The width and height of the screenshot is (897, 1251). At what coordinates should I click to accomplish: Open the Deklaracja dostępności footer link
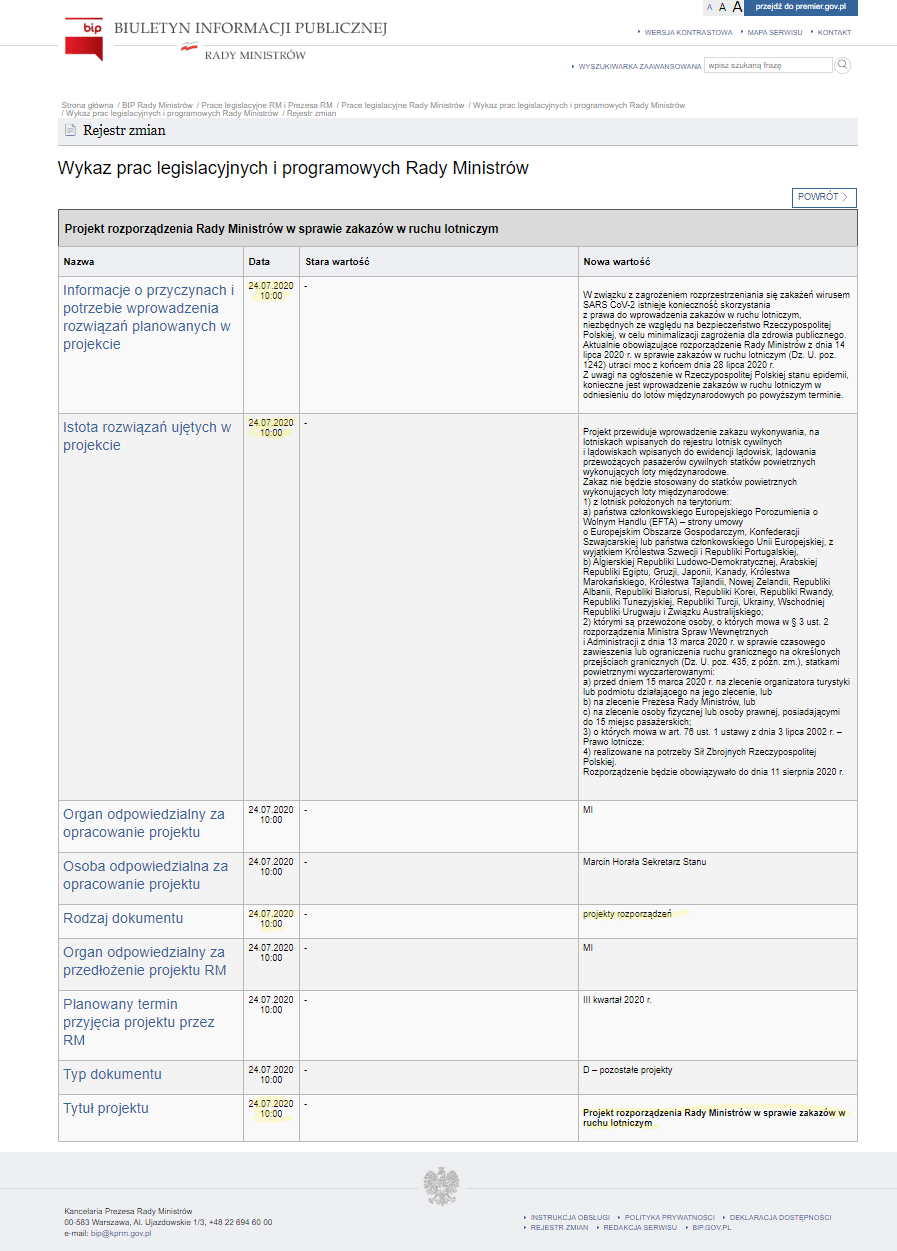[x=780, y=1217]
